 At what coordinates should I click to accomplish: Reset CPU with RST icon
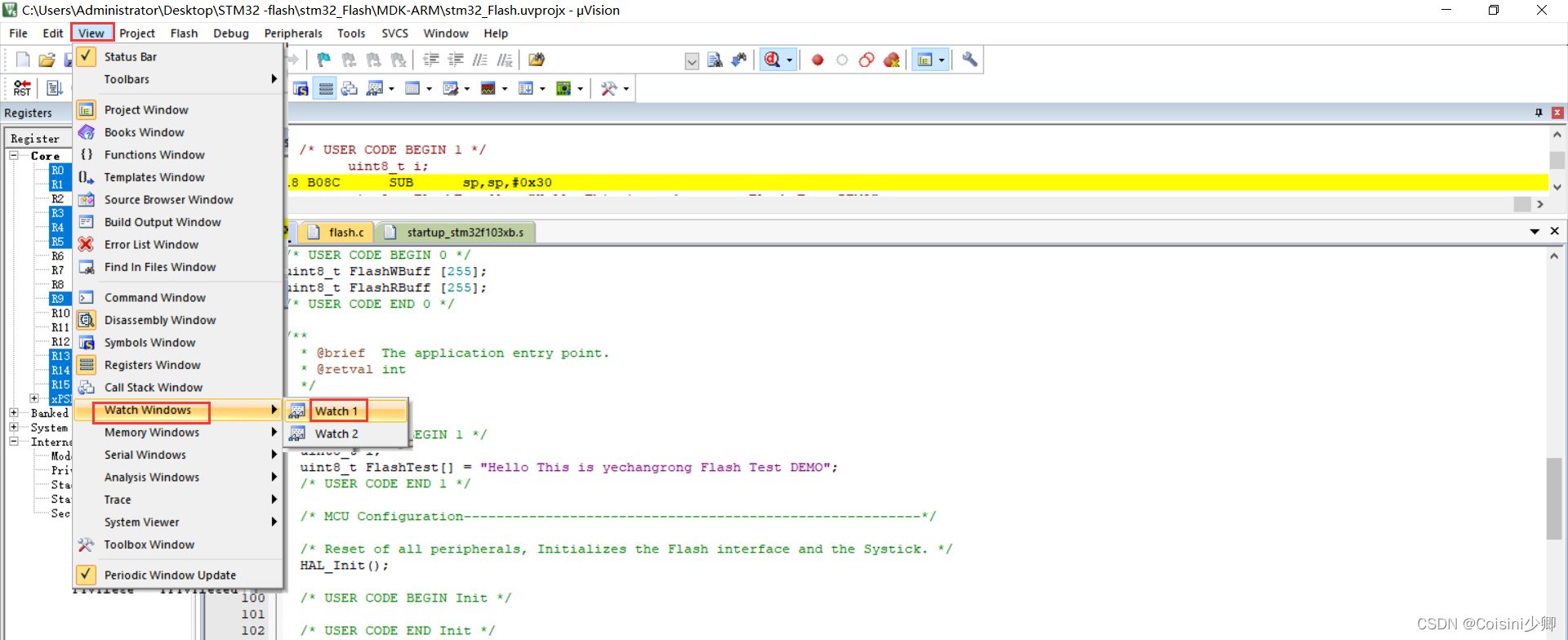click(22, 88)
